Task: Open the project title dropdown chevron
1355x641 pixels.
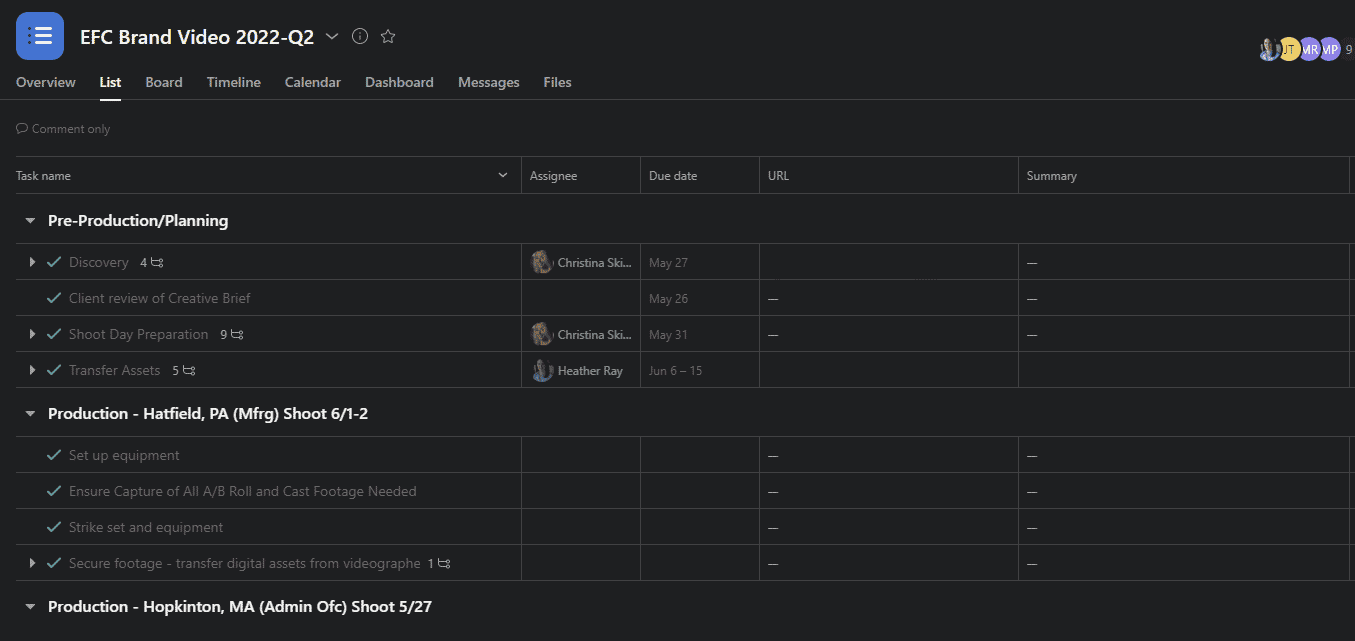Action: tap(332, 37)
